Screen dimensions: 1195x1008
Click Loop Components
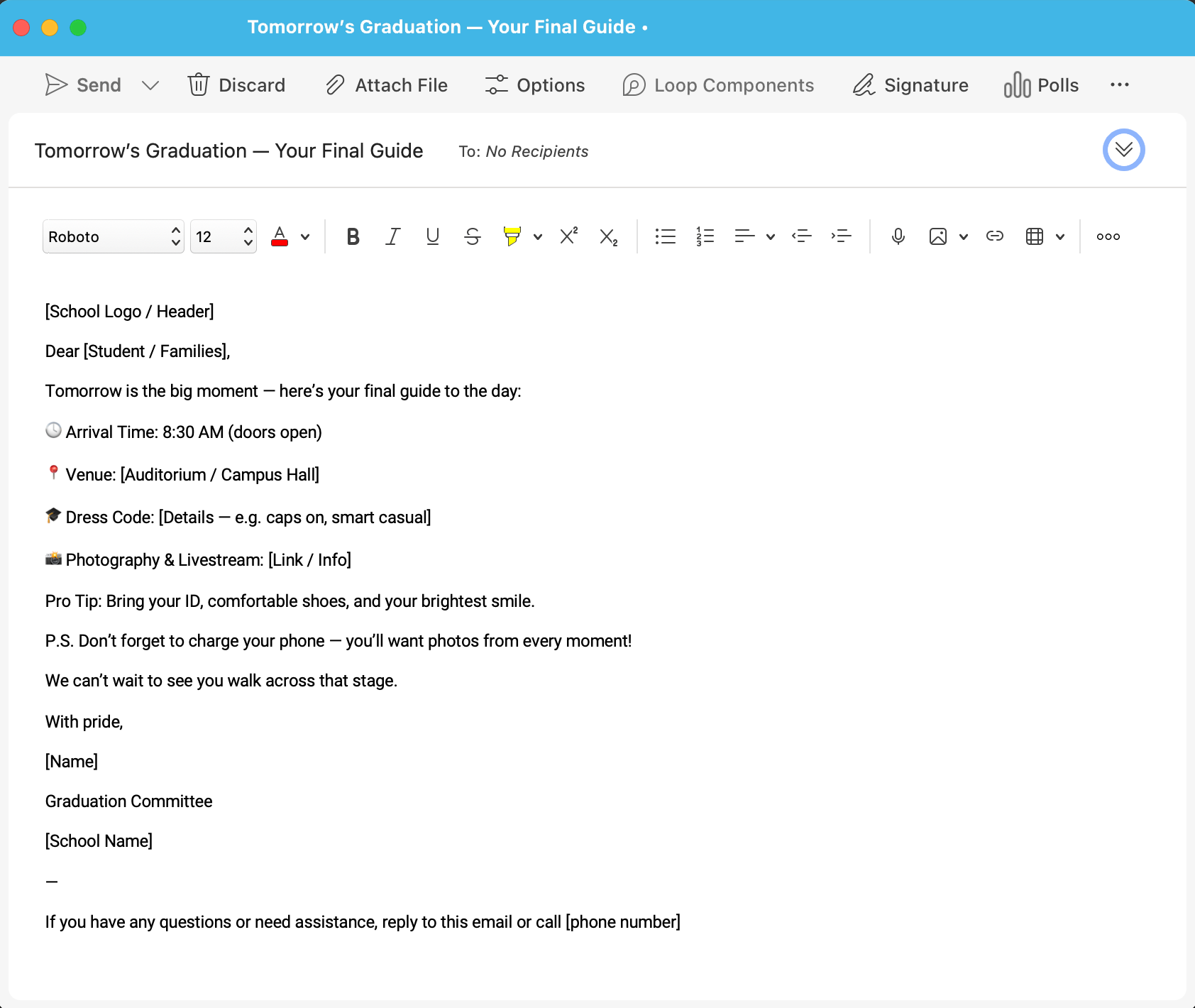click(x=718, y=85)
